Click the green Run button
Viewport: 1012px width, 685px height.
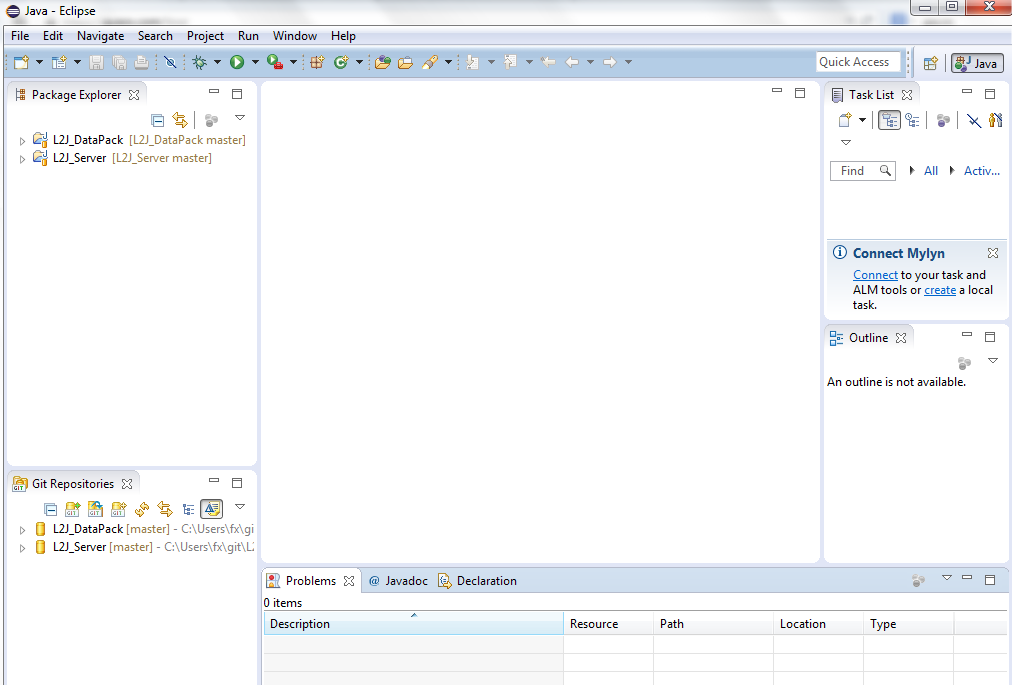(237, 62)
